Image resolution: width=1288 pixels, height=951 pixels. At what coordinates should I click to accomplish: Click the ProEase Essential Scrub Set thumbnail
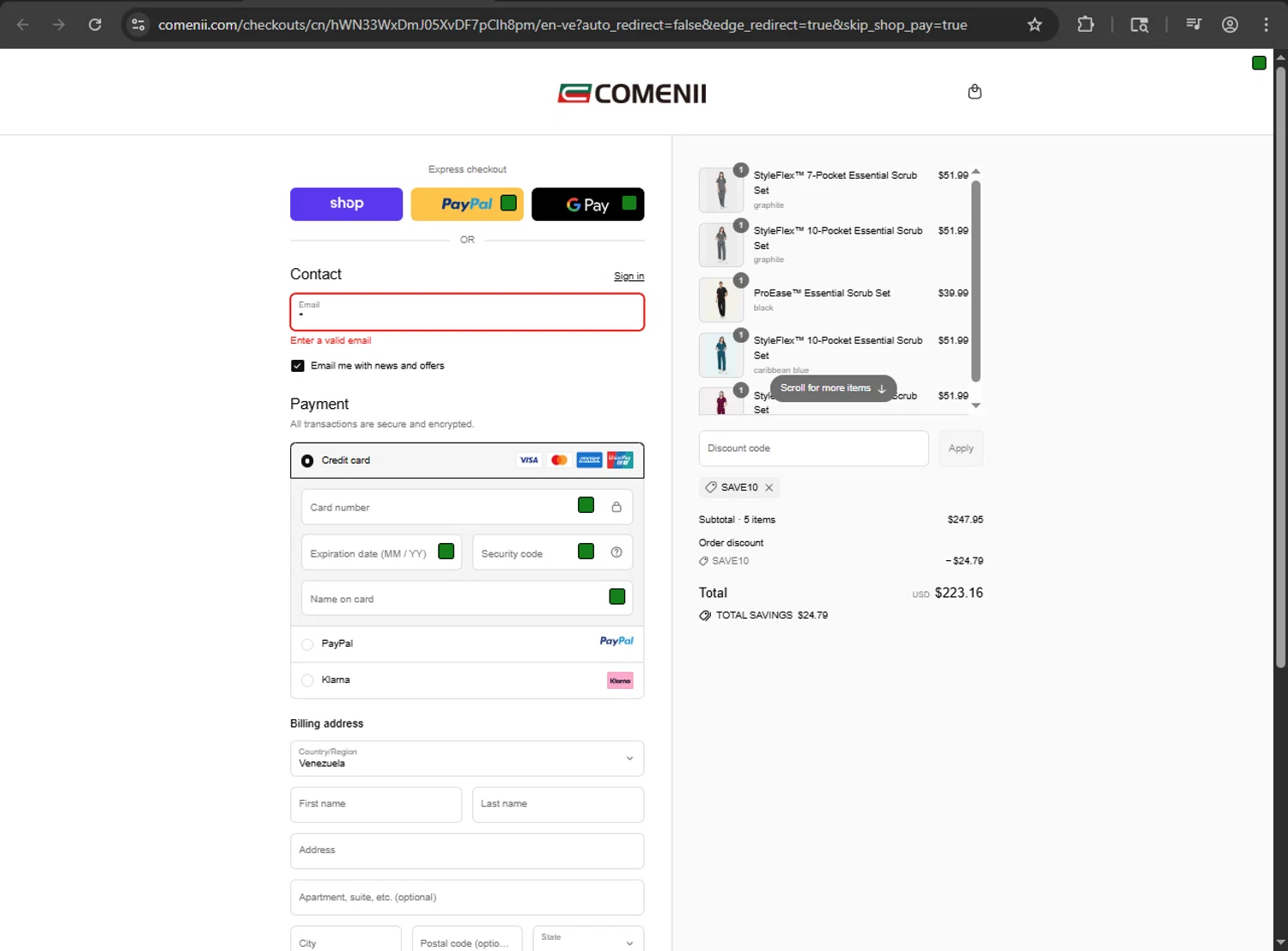click(721, 299)
